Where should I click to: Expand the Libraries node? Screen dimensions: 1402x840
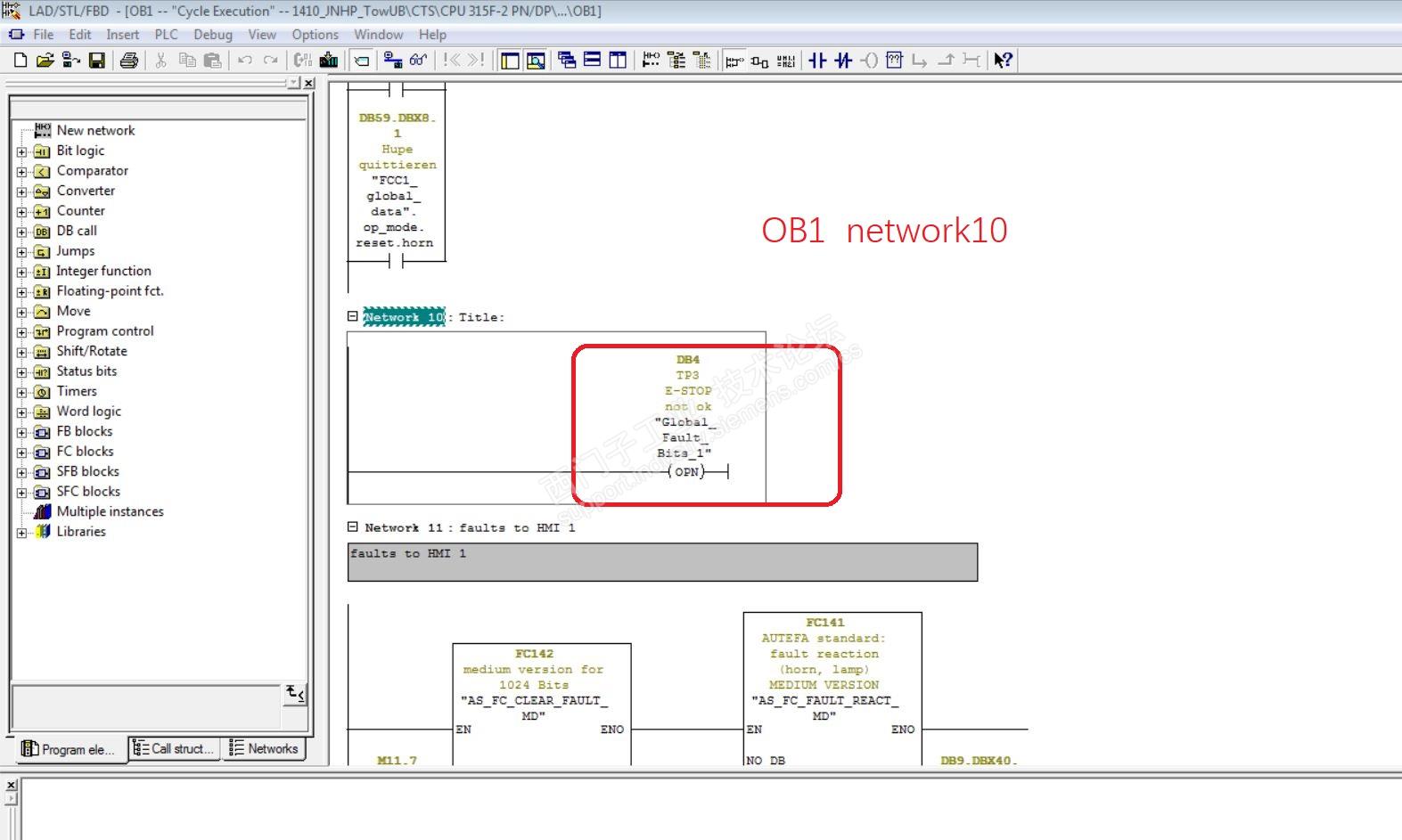22,532
